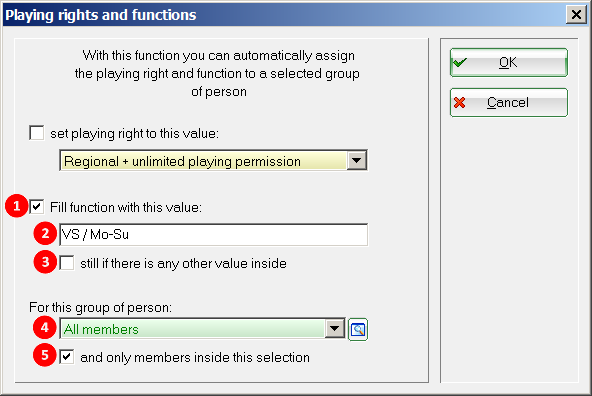Screen dimensions: 592x396
Task: Open the magnifier search icon beside All members
Action: tap(358, 330)
